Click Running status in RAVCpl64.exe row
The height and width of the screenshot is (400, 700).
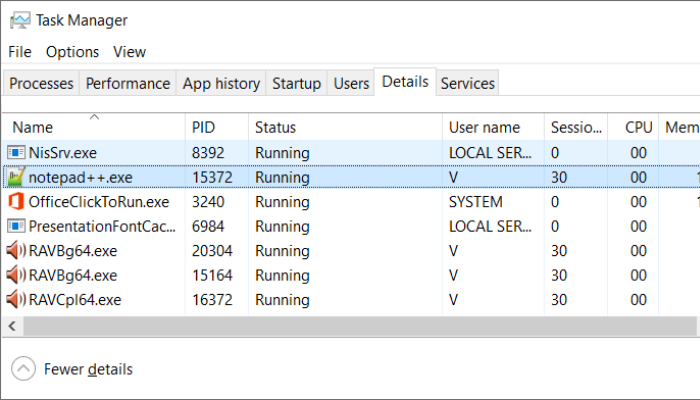282,300
